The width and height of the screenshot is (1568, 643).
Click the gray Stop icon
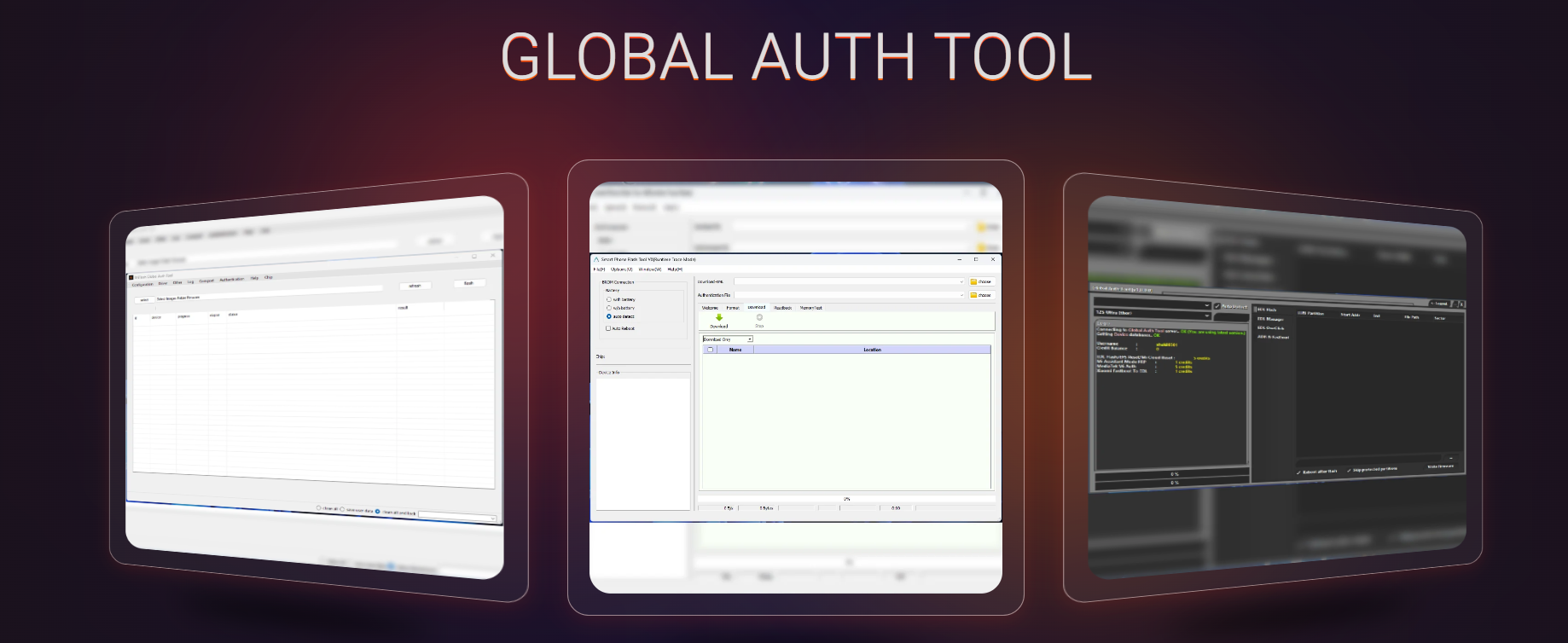pos(759,318)
